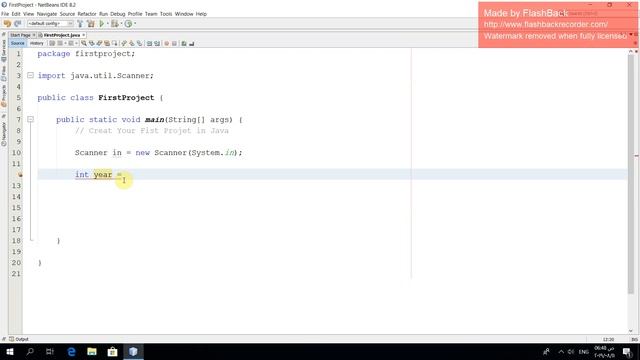Click the NetBeans cube icon in taskbar

[x=133, y=351]
